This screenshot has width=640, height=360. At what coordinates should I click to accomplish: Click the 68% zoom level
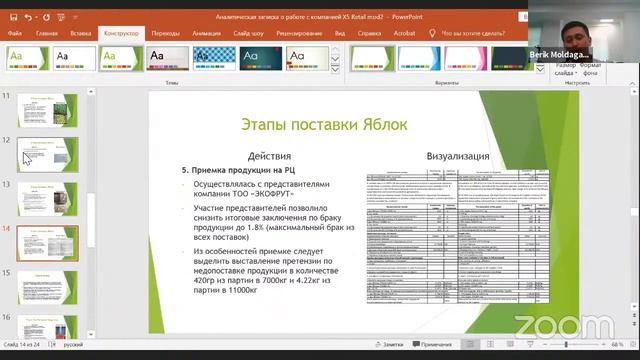[617, 344]
